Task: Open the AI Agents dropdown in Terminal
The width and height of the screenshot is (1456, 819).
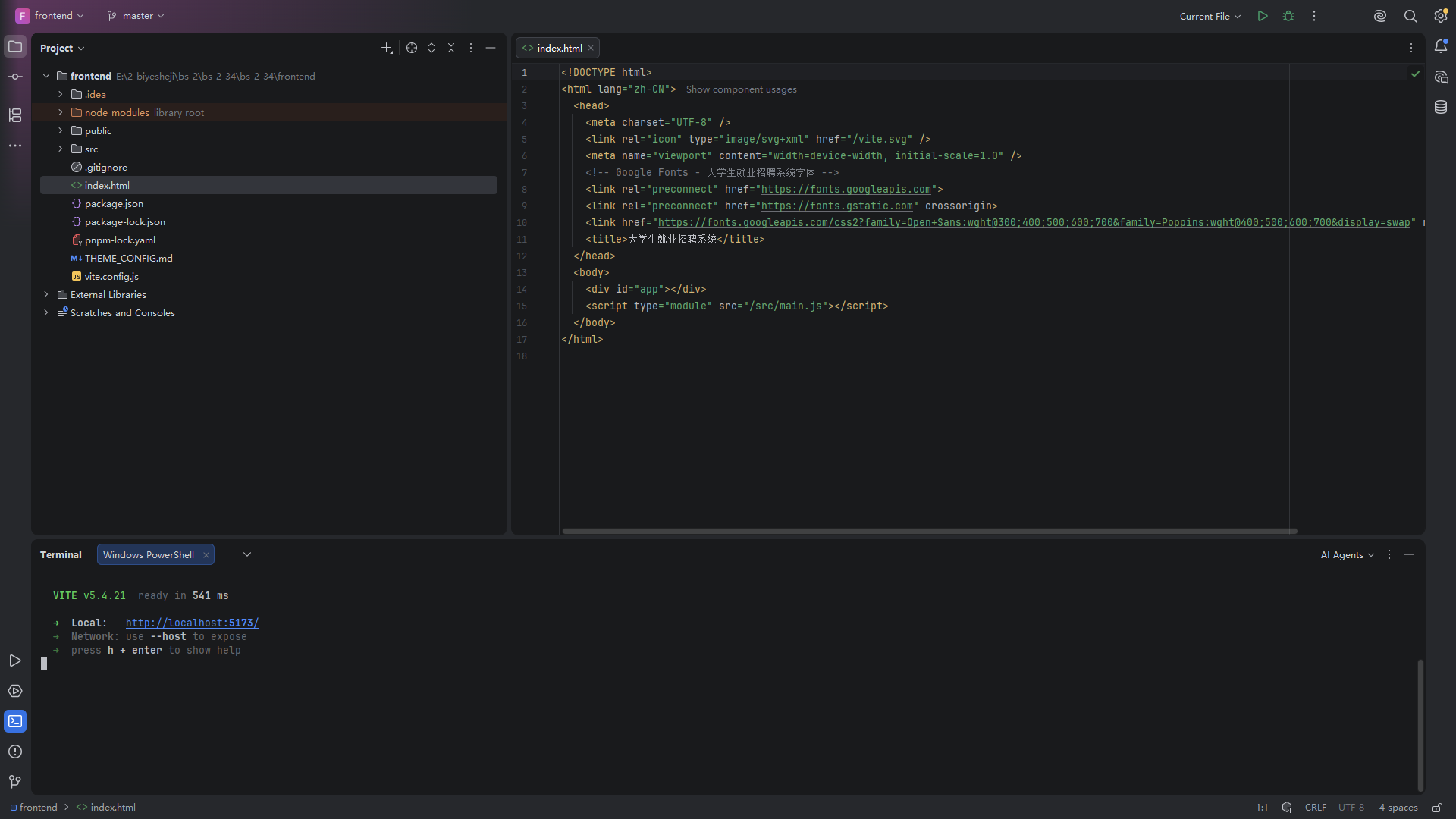Action: (x=1348, y=555)
